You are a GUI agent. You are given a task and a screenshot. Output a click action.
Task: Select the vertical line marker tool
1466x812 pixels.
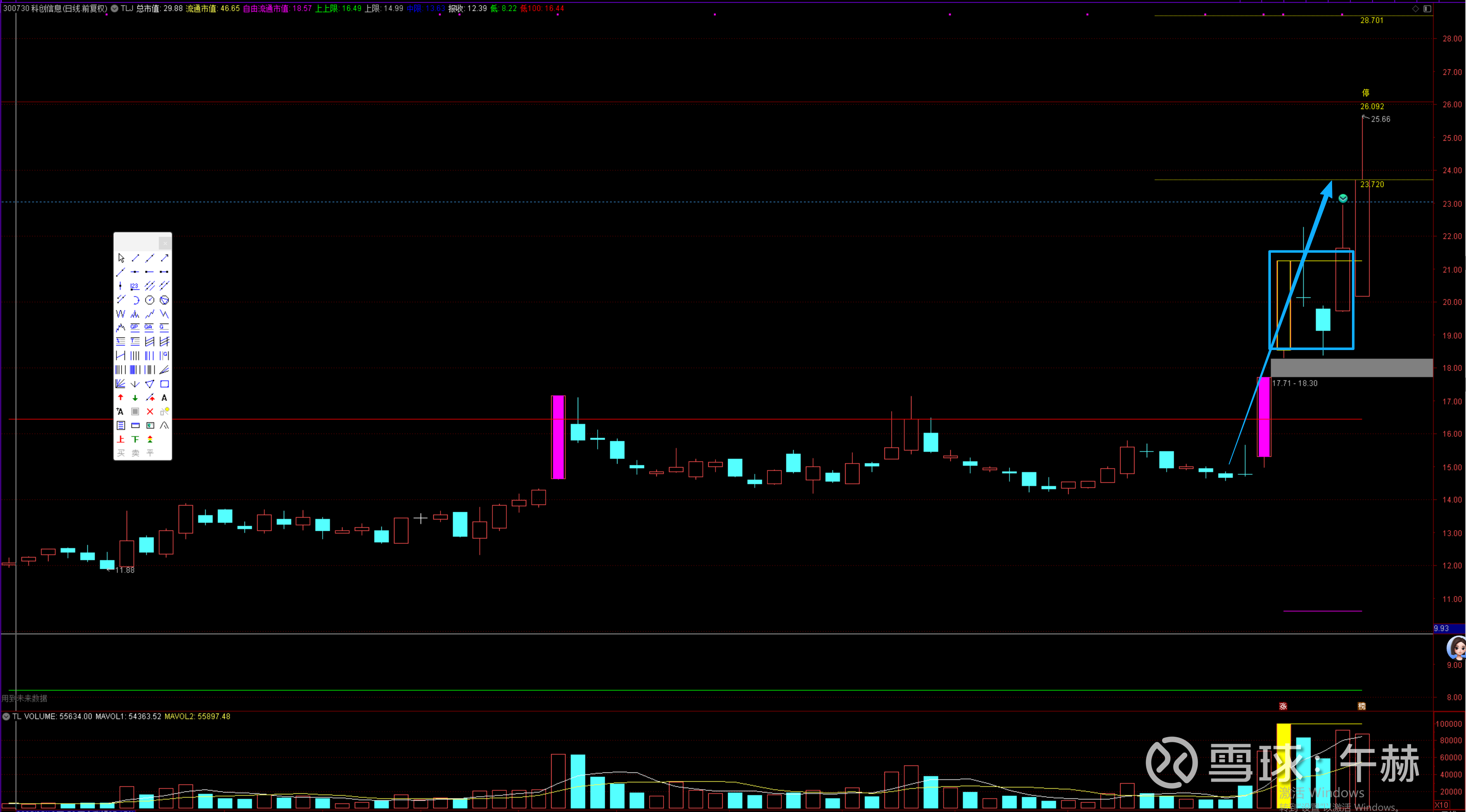pyautogui.click(x=121, y=285)
